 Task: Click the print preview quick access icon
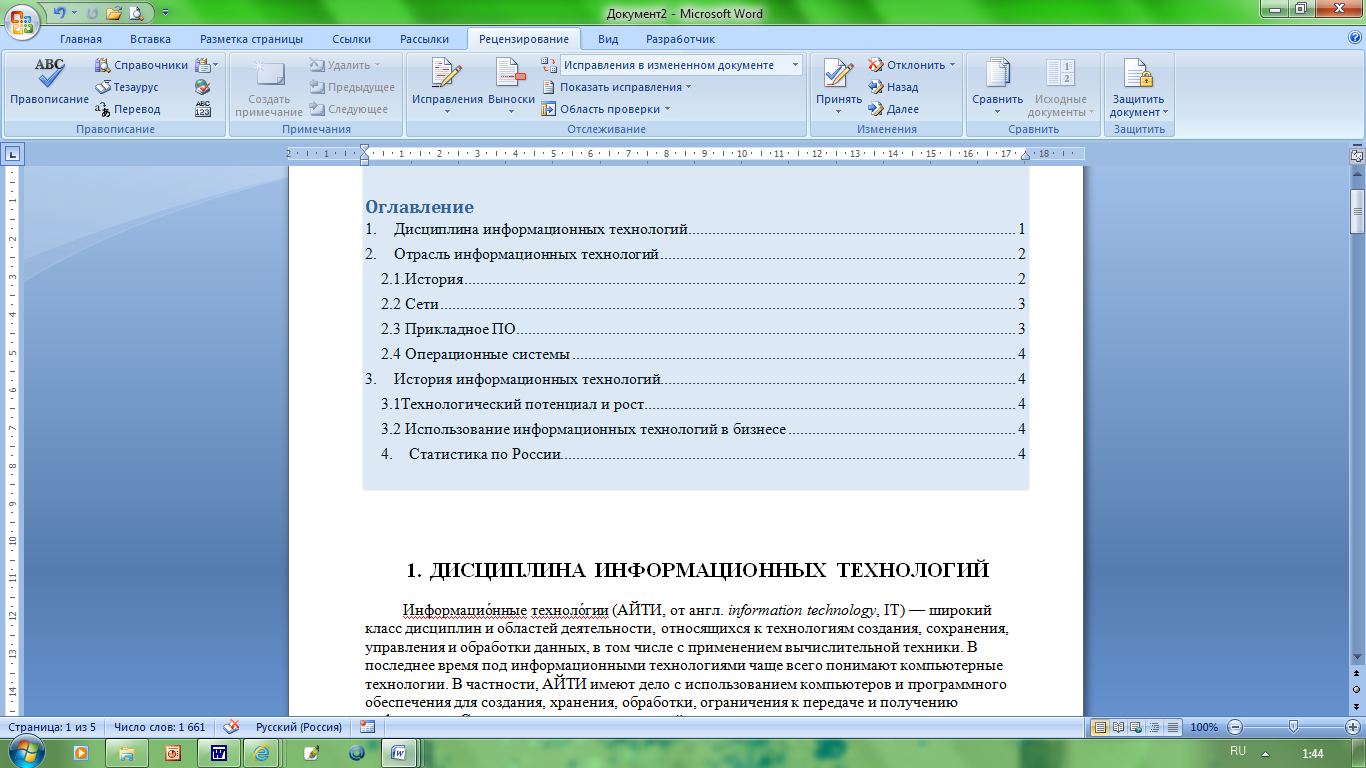[136, 13]
